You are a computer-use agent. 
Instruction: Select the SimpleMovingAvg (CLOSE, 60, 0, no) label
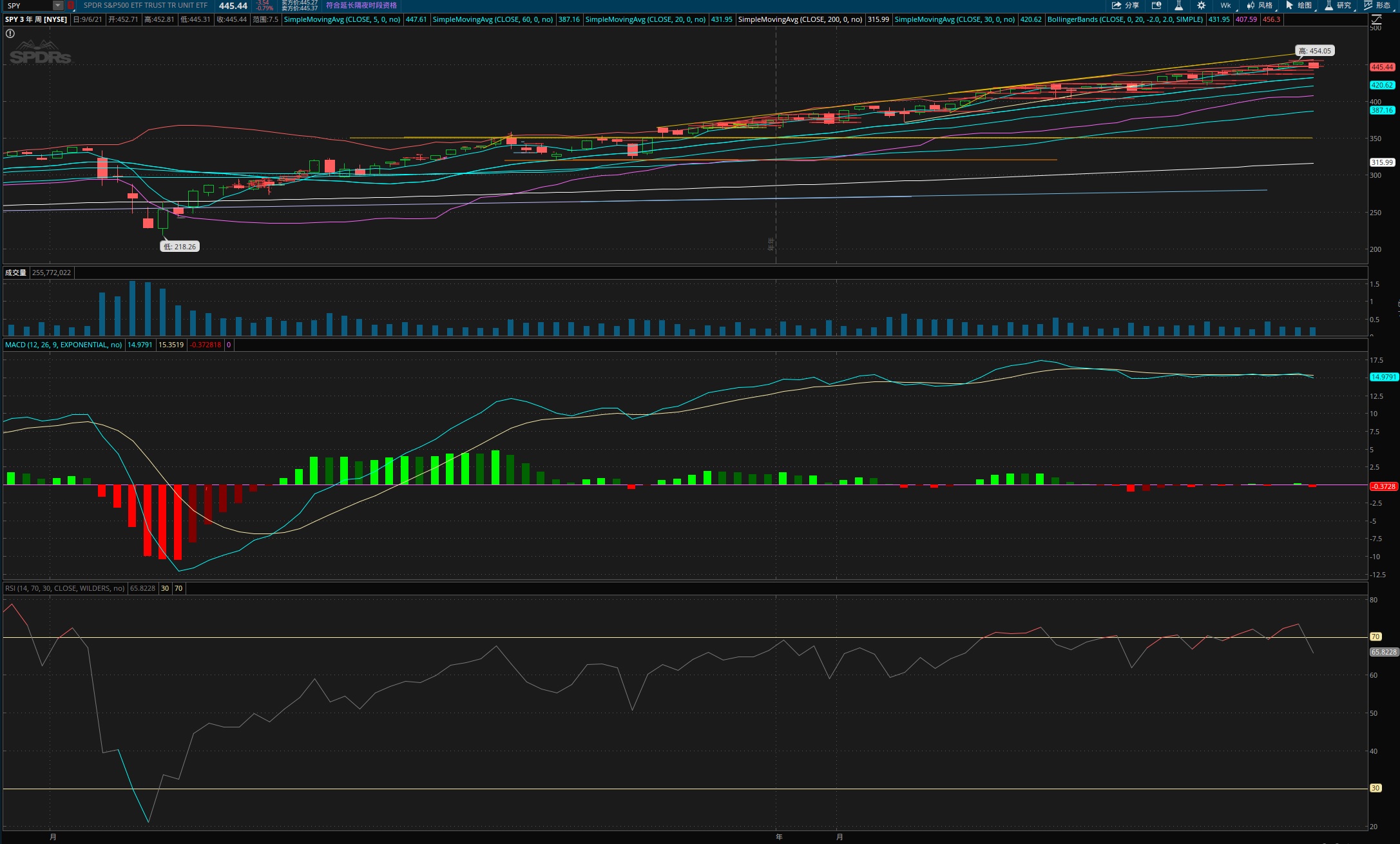coord(493,19)
